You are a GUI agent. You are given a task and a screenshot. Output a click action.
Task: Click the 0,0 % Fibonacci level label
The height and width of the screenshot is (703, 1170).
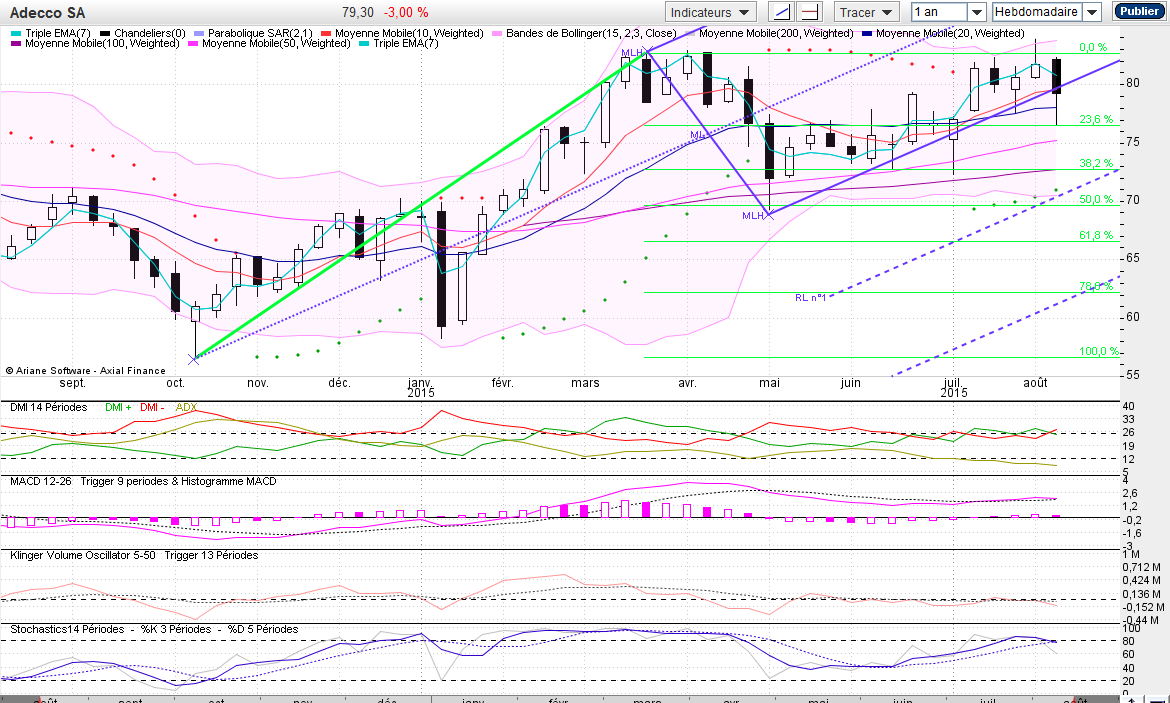click(1093, 47)
